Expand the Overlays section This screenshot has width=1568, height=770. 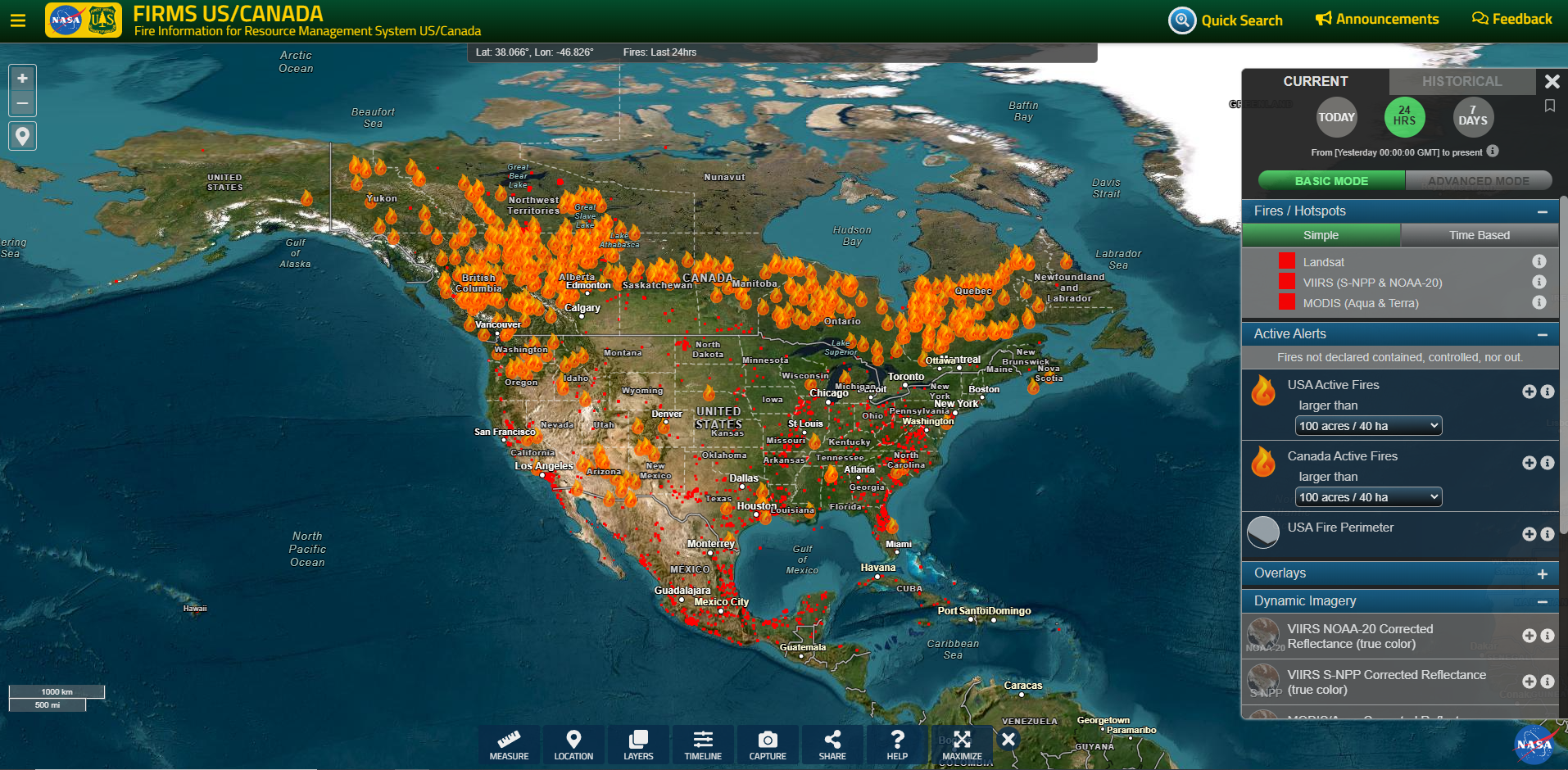click(x=1542, y=574)
